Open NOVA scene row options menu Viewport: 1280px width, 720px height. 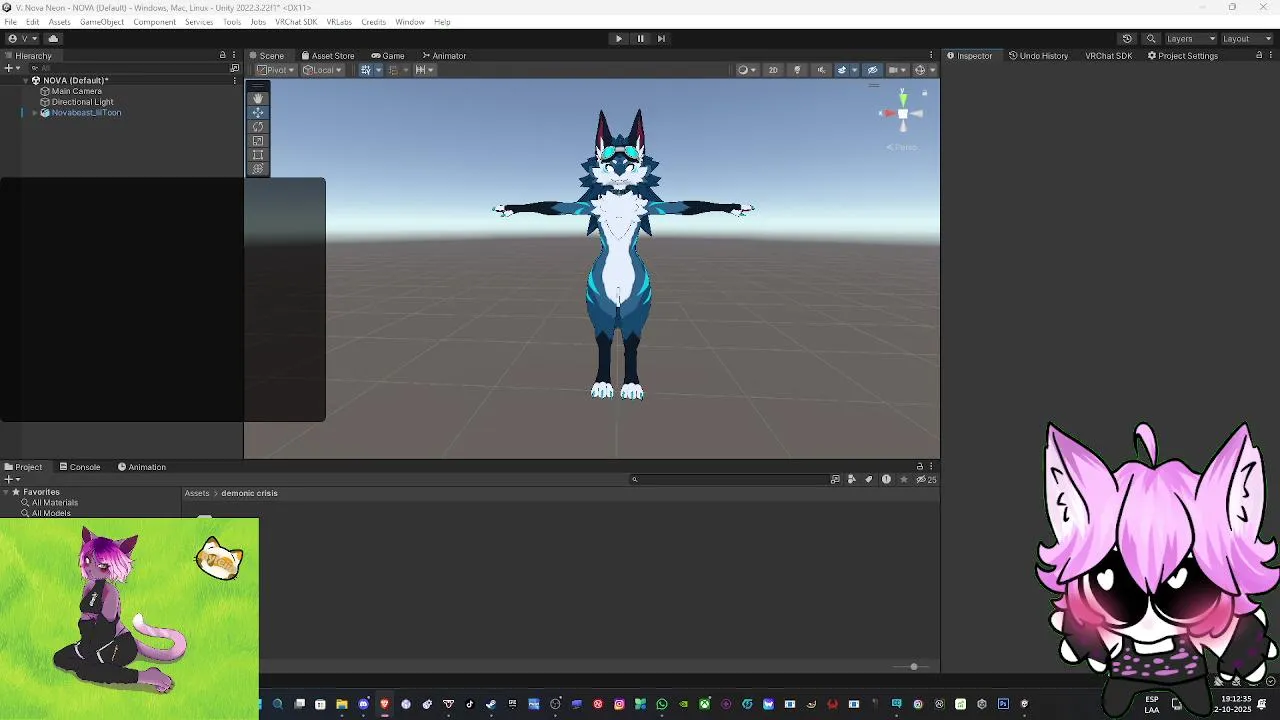236,80
